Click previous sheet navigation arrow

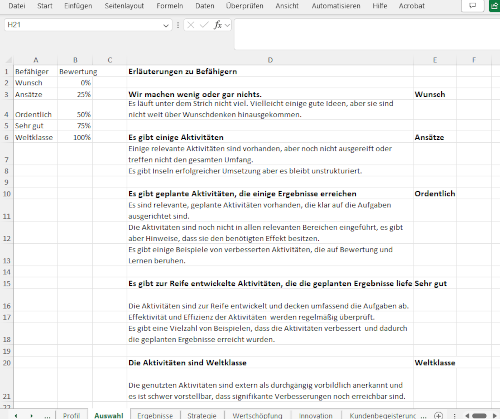click(16, 416)
